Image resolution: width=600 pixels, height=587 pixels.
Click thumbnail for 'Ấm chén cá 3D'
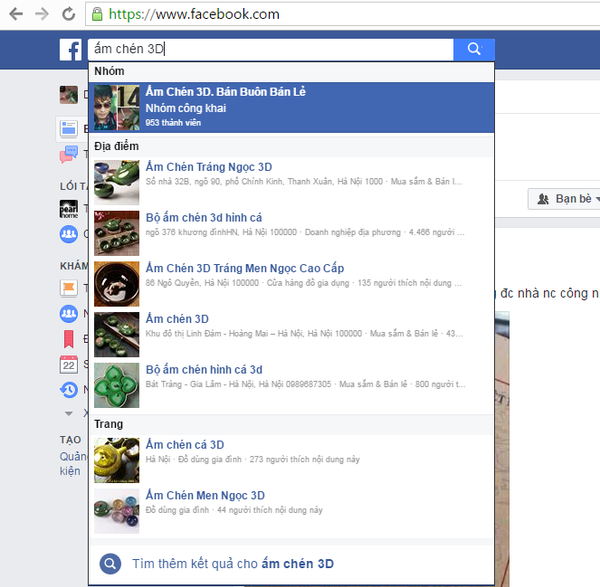117,460
